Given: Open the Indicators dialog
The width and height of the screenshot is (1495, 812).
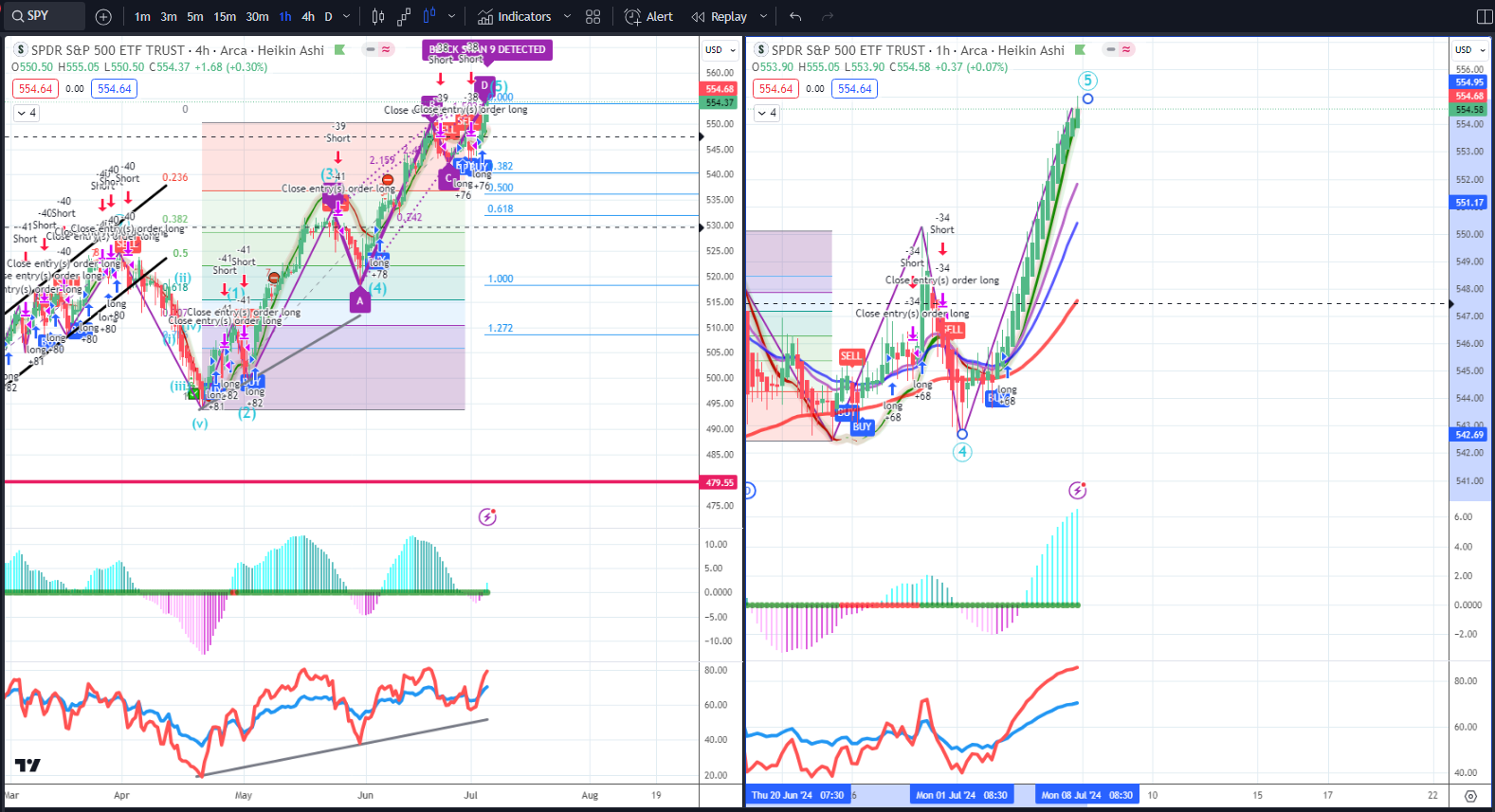Looking at the screenshot, I should [x=514, y=17].
